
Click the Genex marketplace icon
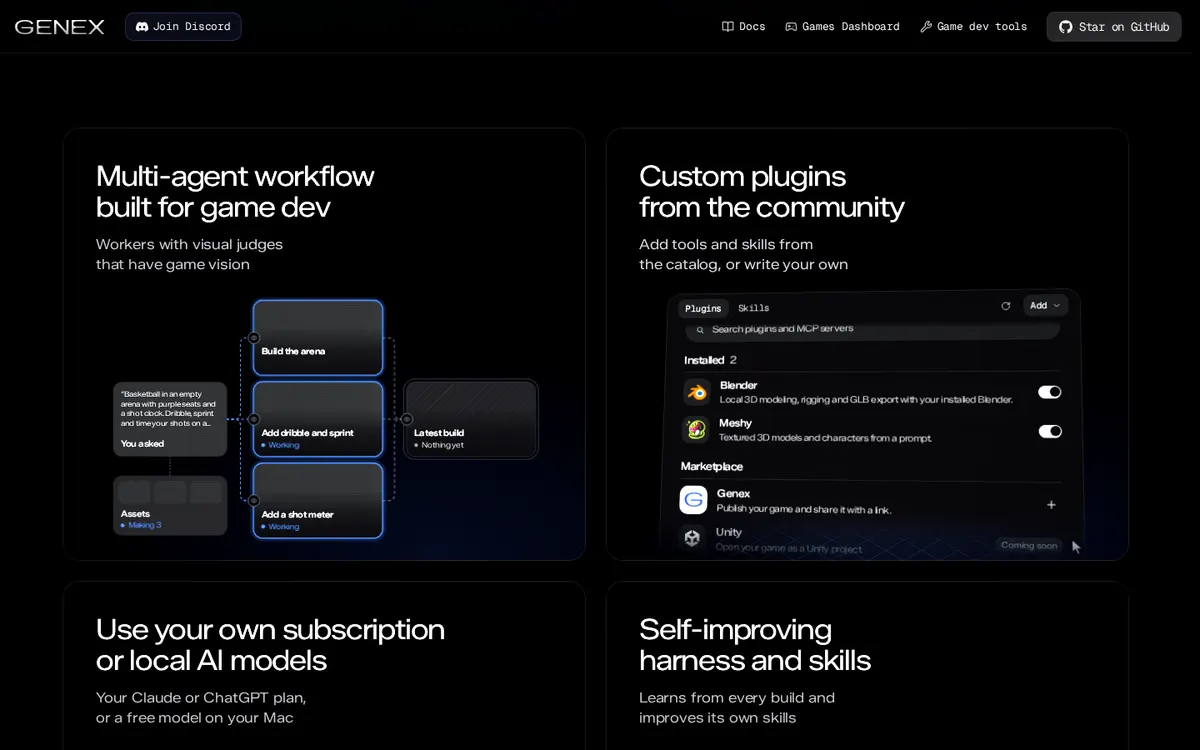693,500
